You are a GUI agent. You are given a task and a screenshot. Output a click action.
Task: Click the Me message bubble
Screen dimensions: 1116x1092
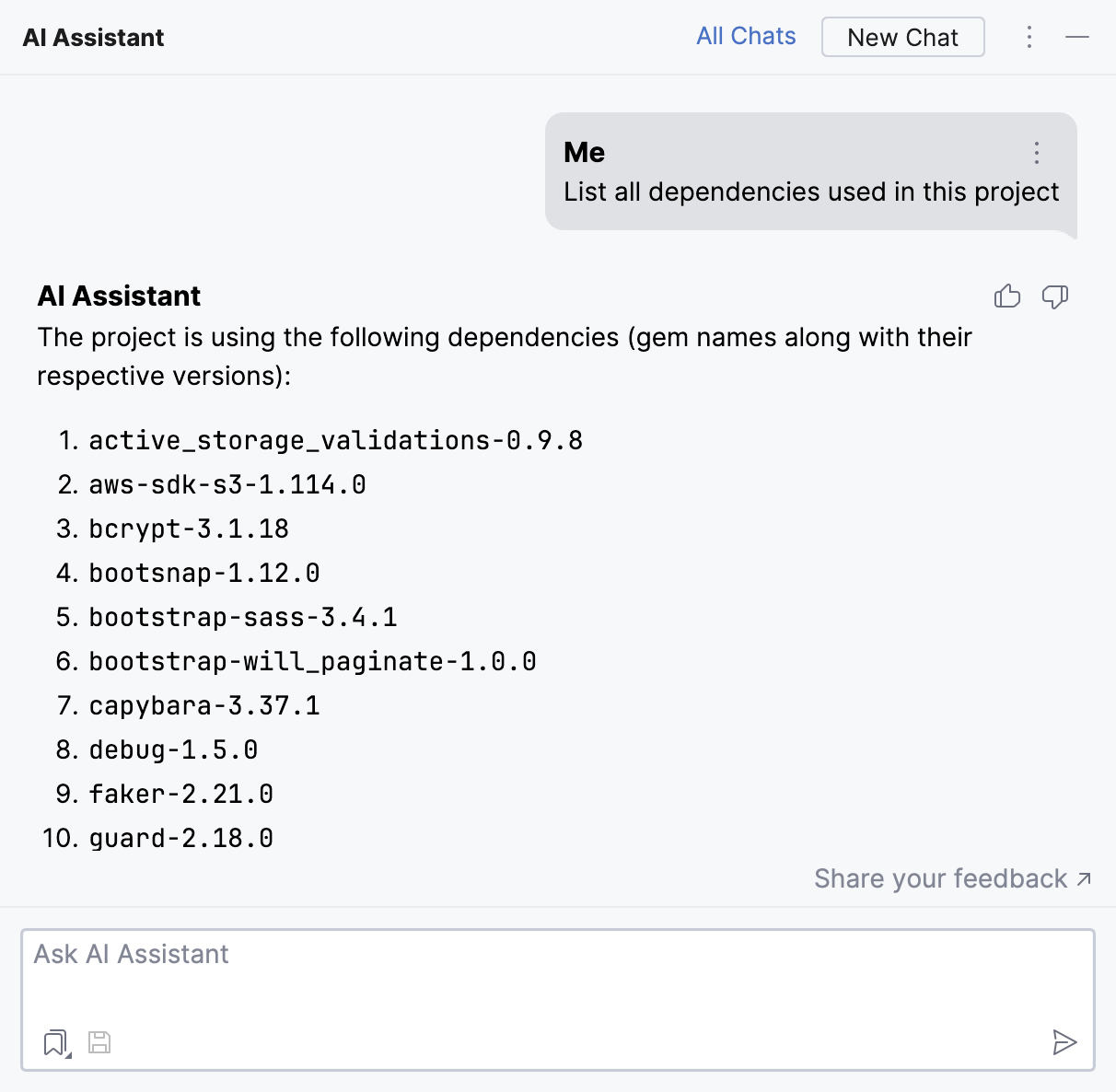[x=810, y=175]
